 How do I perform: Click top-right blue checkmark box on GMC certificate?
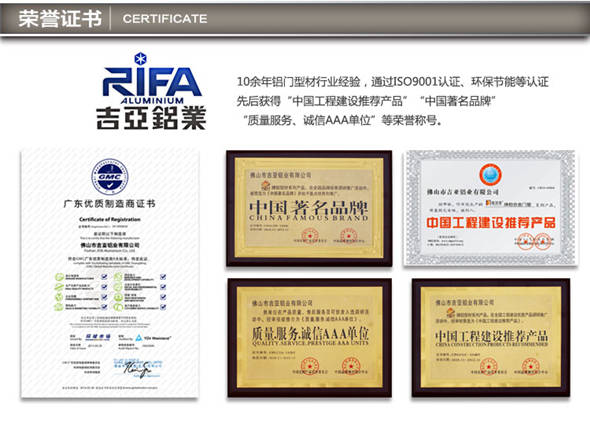pyautogui.click(x=163, y=277)
